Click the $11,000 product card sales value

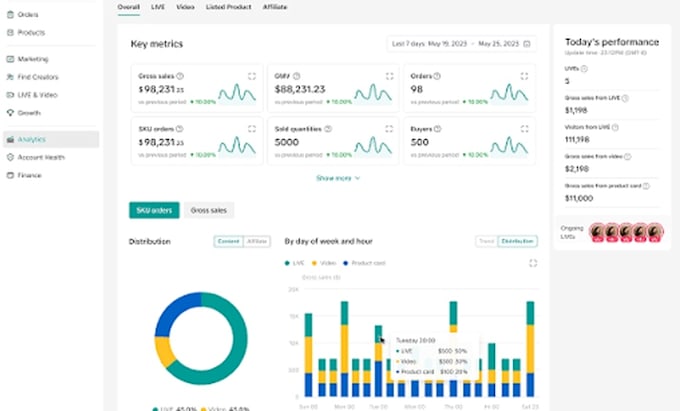click(x=579, y=198)
